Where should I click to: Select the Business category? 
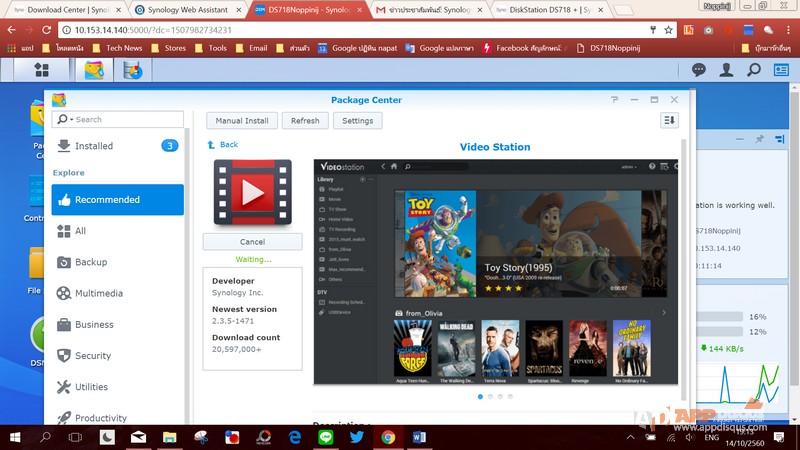(117, 324)
